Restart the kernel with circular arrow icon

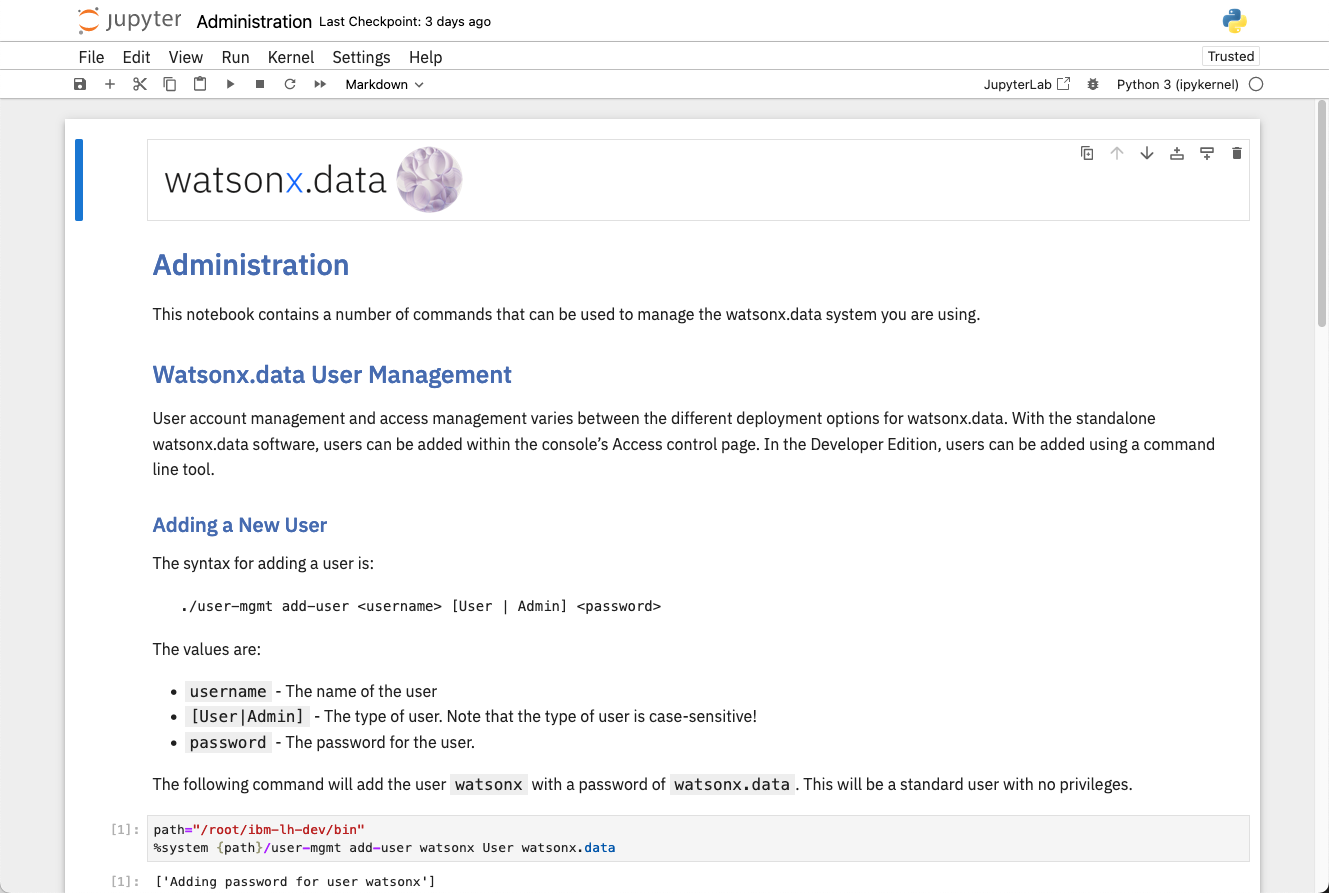[290, 84]
